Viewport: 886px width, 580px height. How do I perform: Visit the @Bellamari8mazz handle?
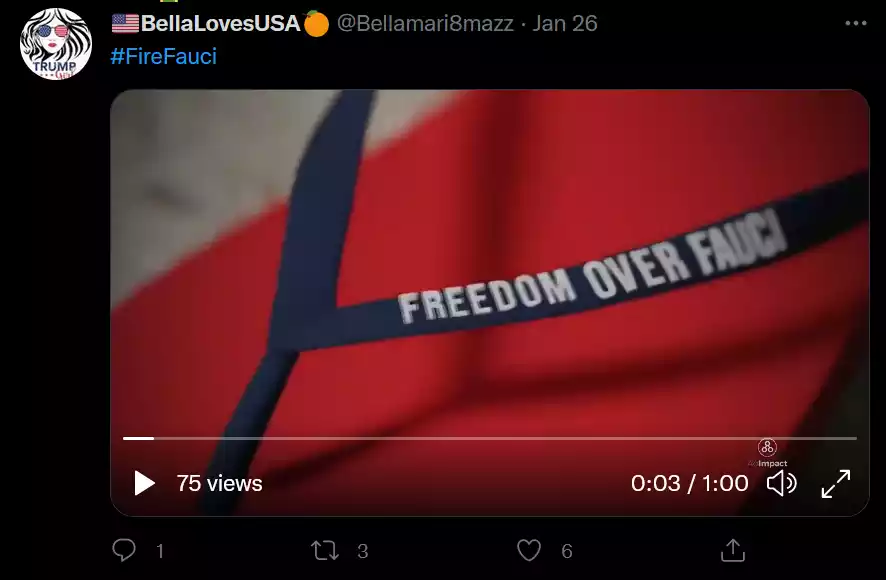click(x=425, y=23)
